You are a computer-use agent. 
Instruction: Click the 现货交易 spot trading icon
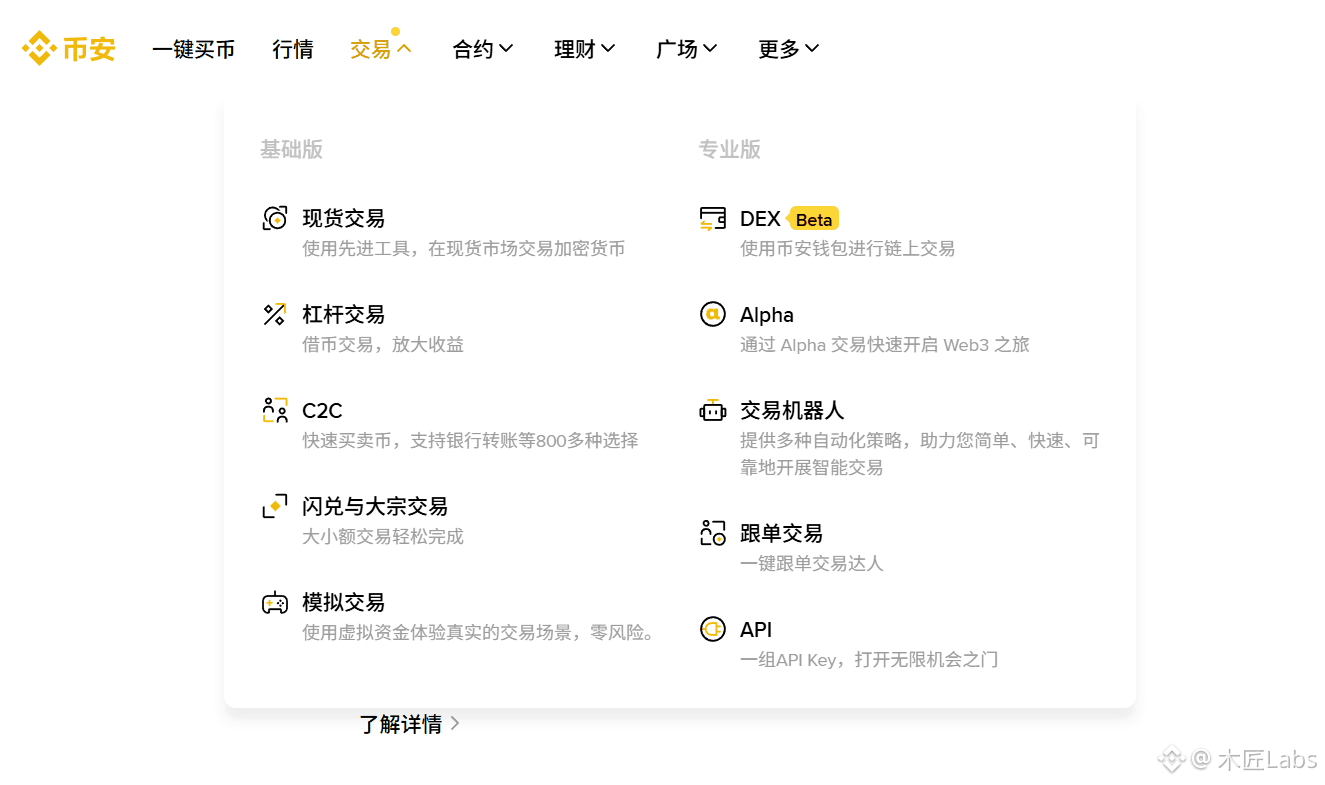pyautogui.click(x=275, y=218)
